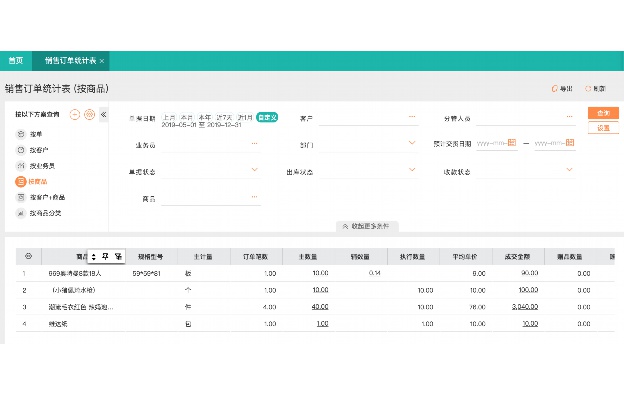Open the underlined 10.00 quantity in row 2

320,290
